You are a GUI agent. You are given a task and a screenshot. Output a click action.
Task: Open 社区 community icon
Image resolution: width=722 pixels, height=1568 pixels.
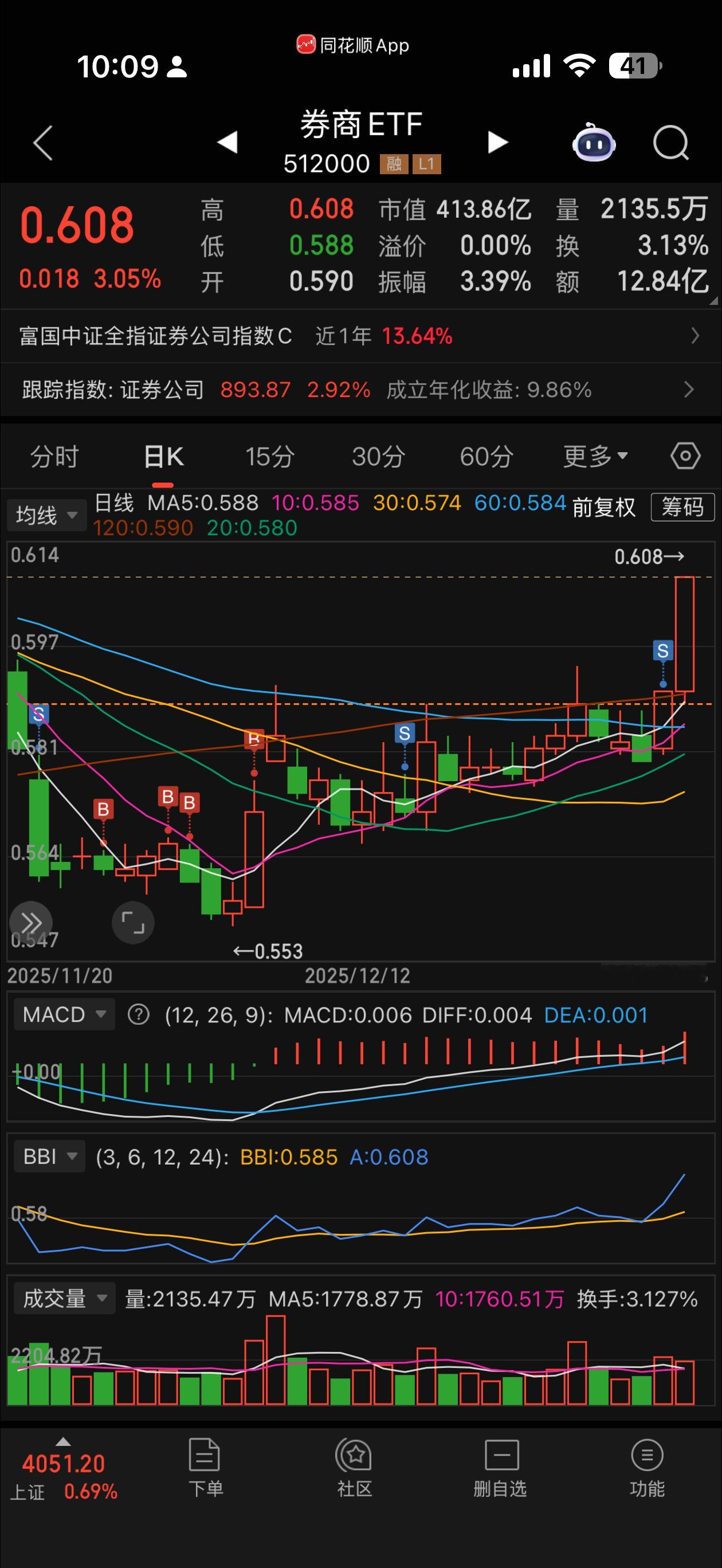354,1468
